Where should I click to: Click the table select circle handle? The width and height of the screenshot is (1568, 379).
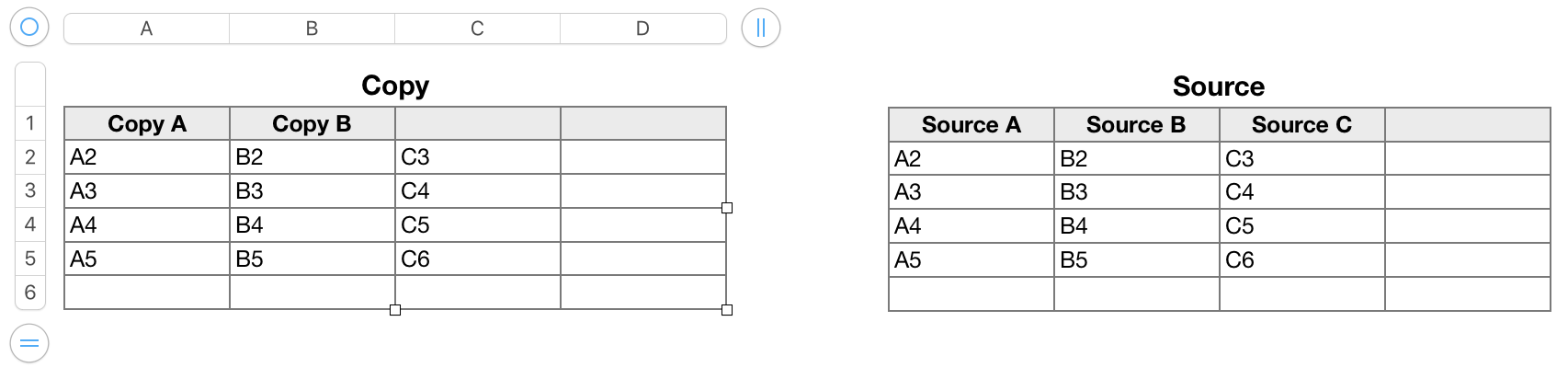(x=29, y=28)
